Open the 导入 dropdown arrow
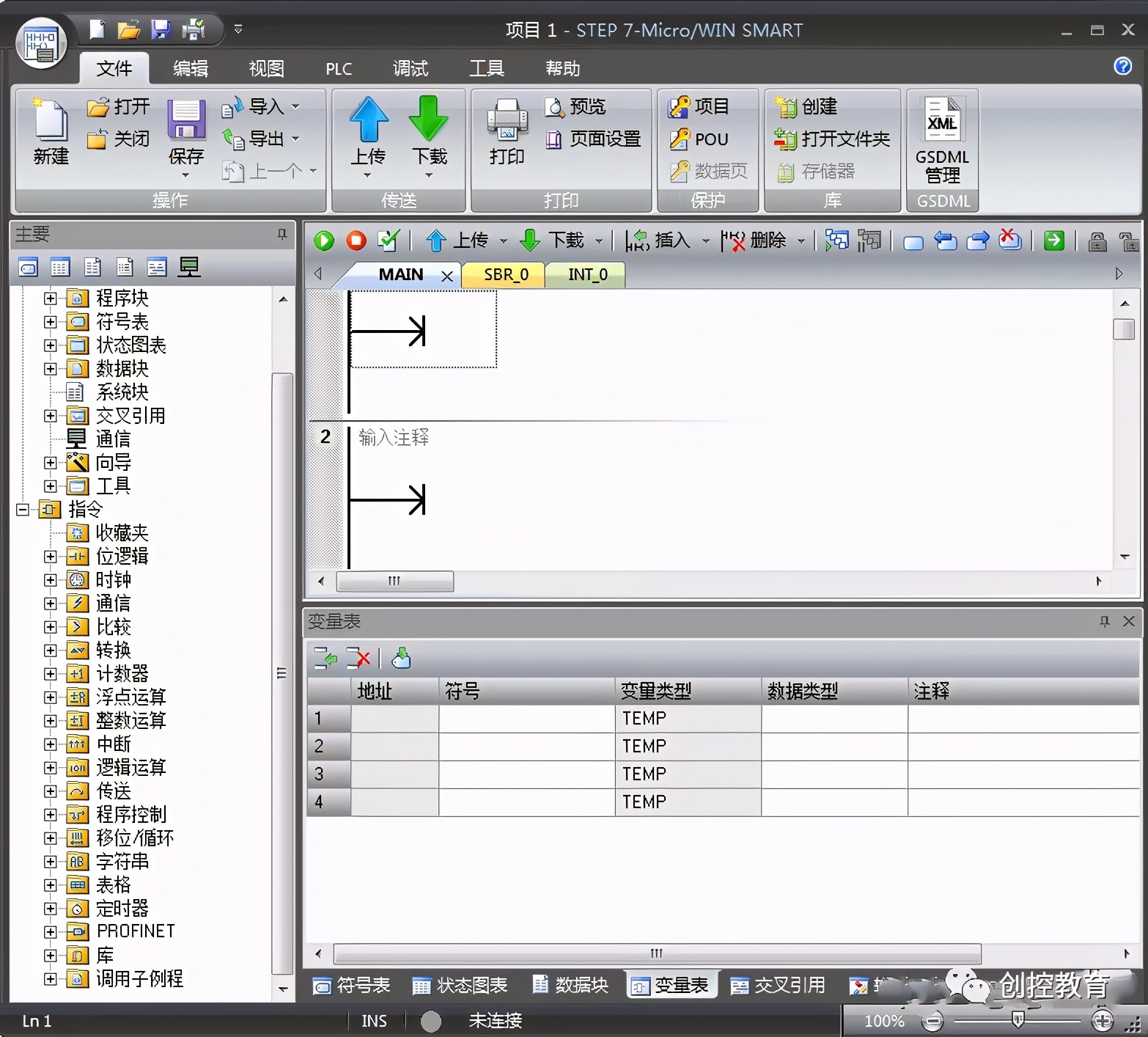The width and height of the screenshot is (1148, 1037). click(x=296, y=106)
